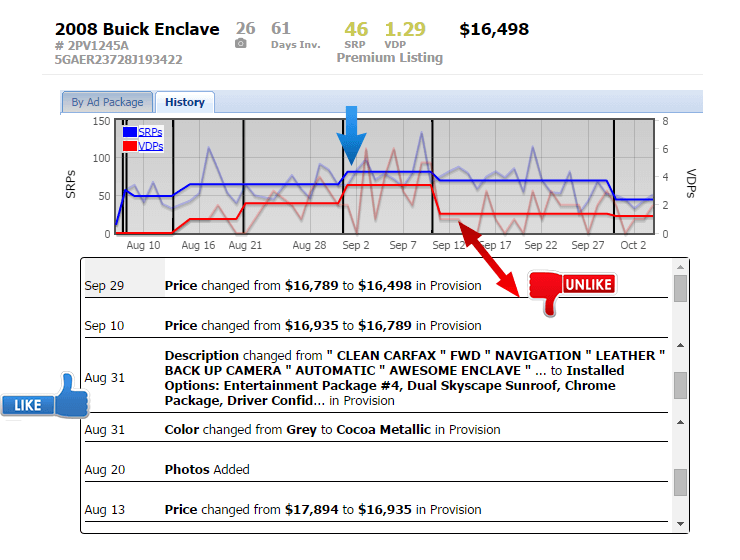The width and height of the screenshot is (740, 560).
Task: Click the 61 Days Inv. value
Action: tap(281, 28)
